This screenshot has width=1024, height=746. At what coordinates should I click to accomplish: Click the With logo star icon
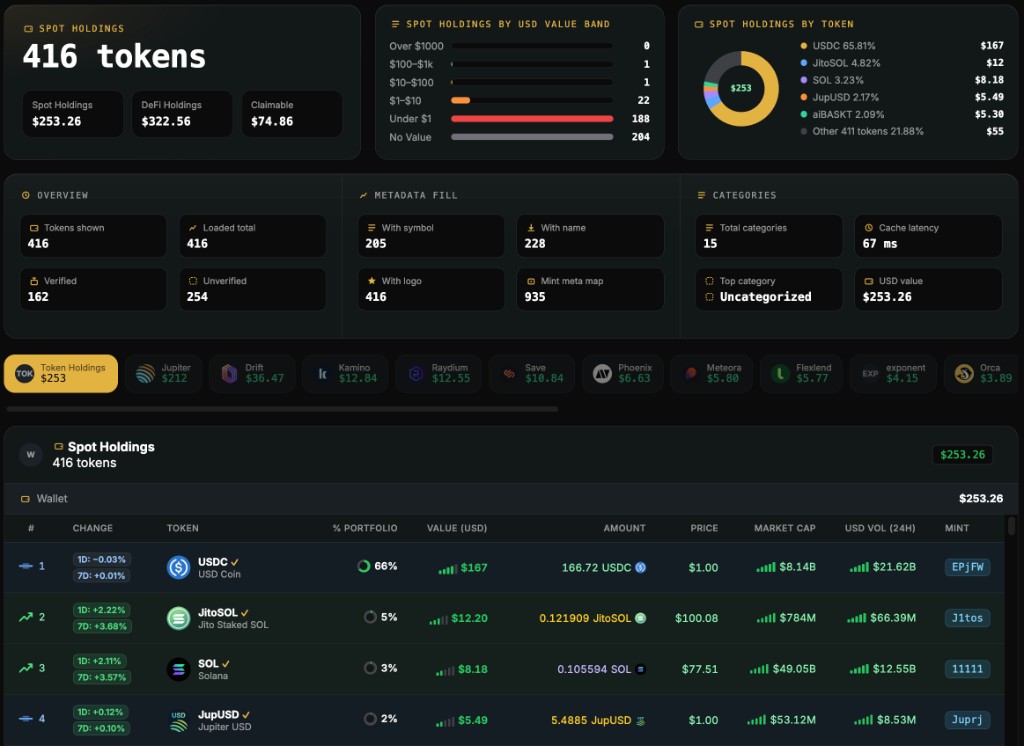tap(372, 281)
